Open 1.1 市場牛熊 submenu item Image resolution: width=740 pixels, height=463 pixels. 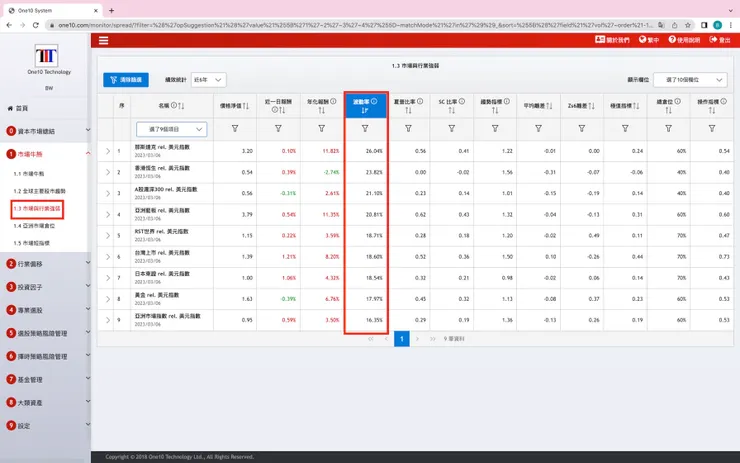[29, 174]
